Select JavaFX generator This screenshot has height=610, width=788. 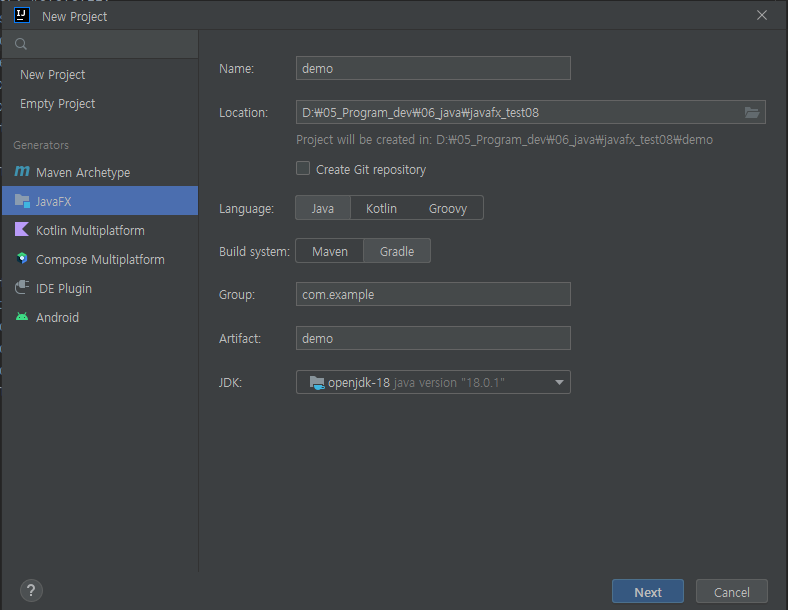point(100,201)
